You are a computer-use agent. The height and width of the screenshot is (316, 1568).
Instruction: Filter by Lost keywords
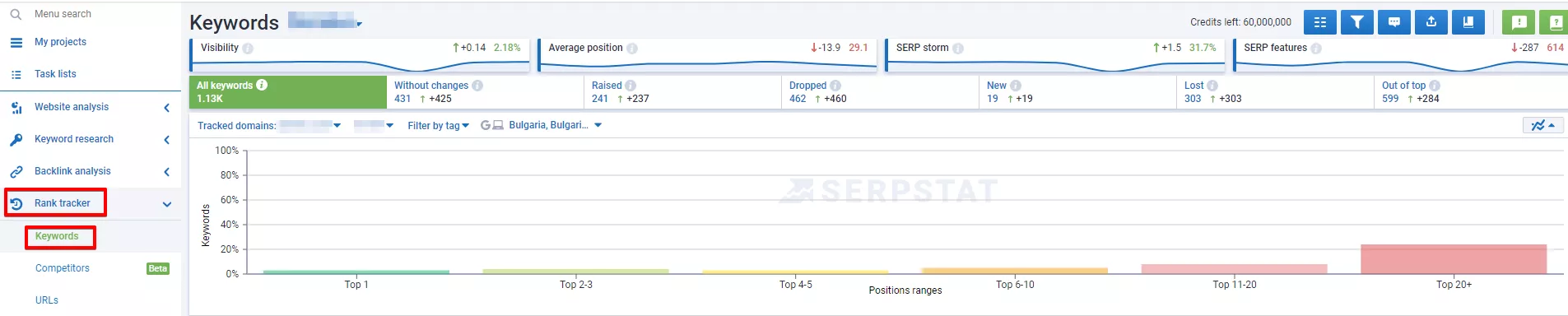coord(1276,92)
